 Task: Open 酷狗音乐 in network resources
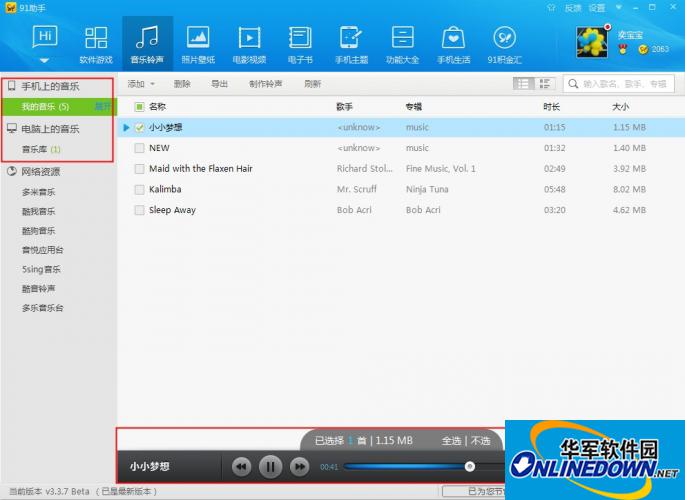(39, 230)
